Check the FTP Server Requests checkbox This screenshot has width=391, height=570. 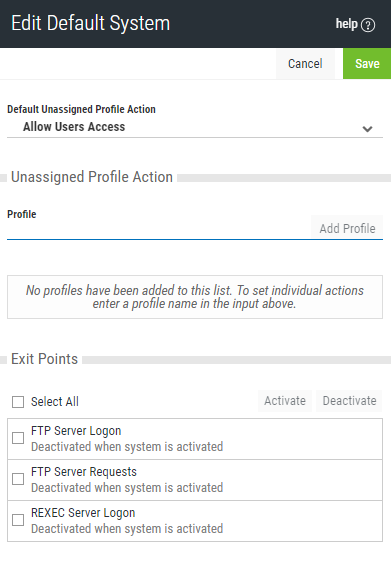18,479
